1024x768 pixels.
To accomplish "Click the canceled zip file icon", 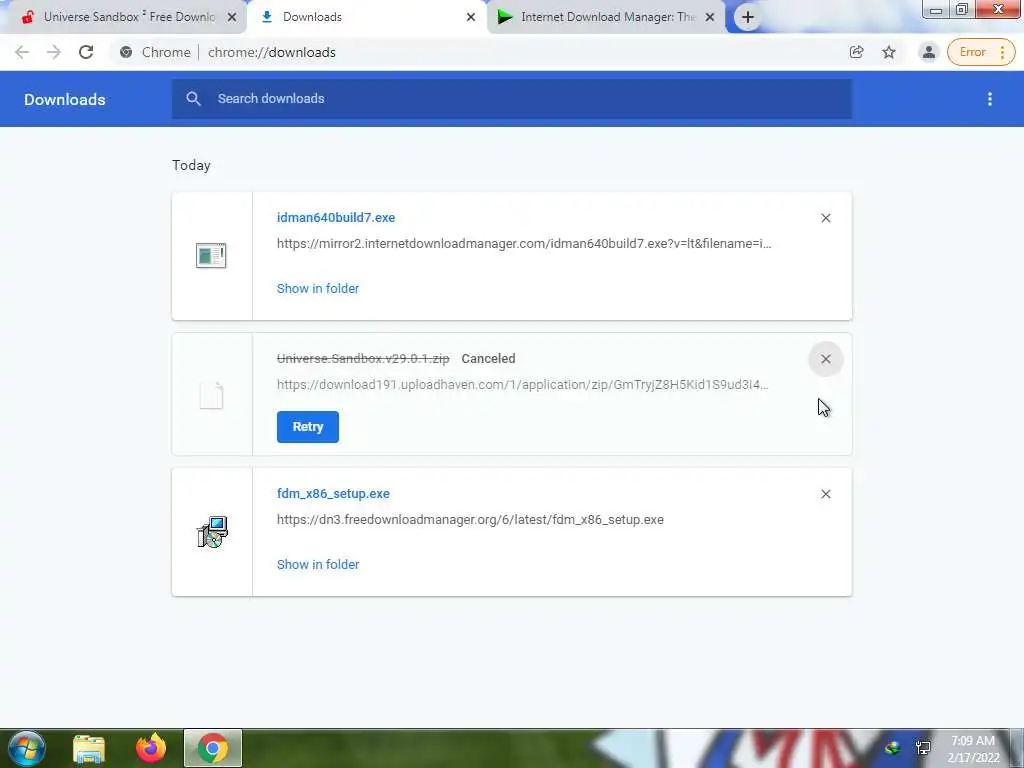I will point(211,396).
